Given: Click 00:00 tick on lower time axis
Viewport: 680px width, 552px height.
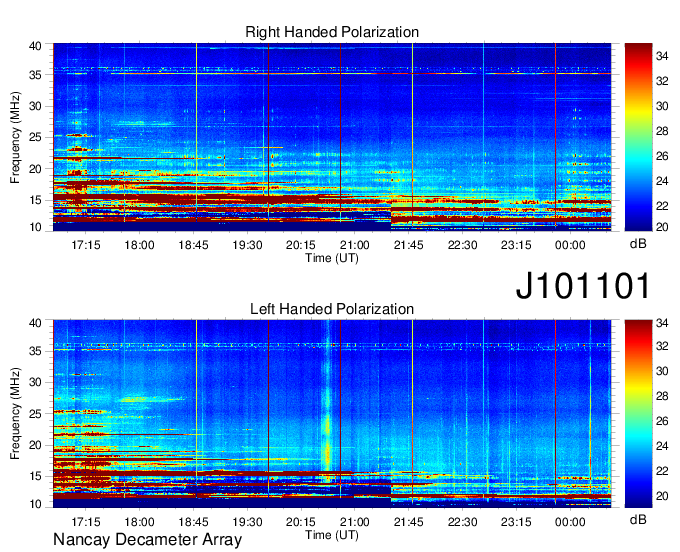Looking at the screenshot, I should [x=570, y=522].
